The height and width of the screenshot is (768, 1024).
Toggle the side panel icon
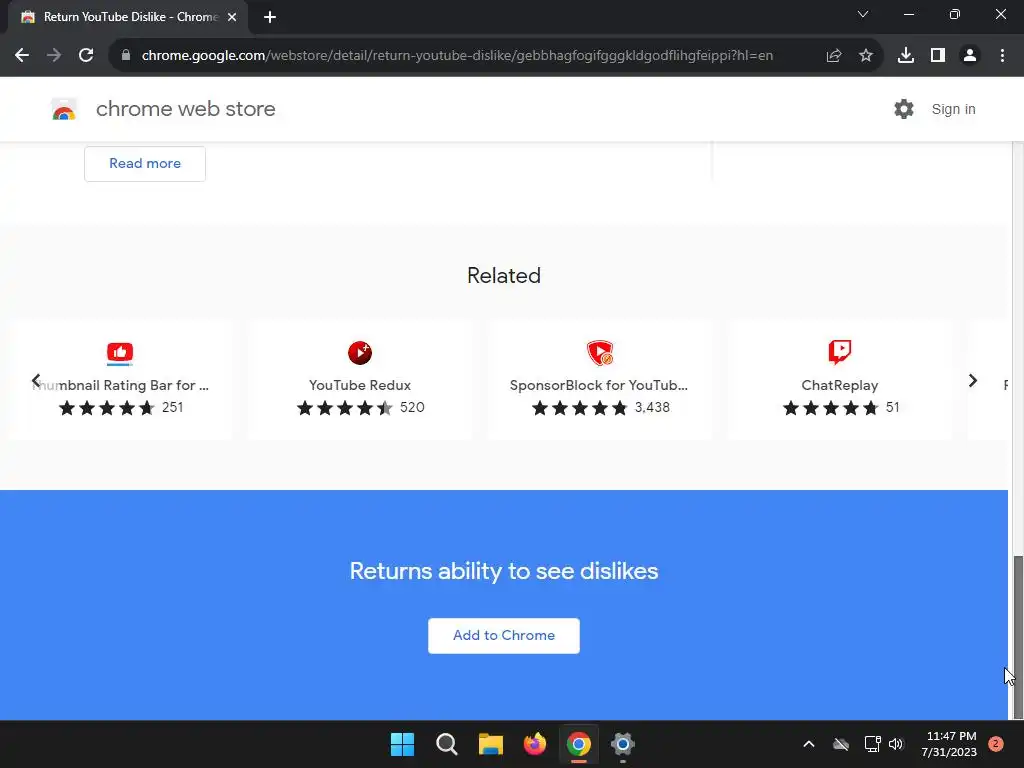(938, 56)
